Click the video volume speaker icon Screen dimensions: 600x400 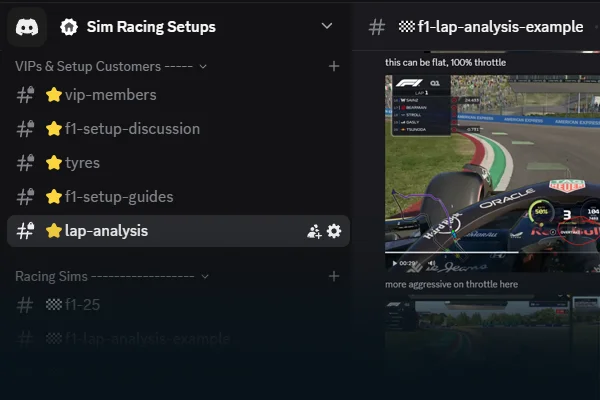click(431, 263)
